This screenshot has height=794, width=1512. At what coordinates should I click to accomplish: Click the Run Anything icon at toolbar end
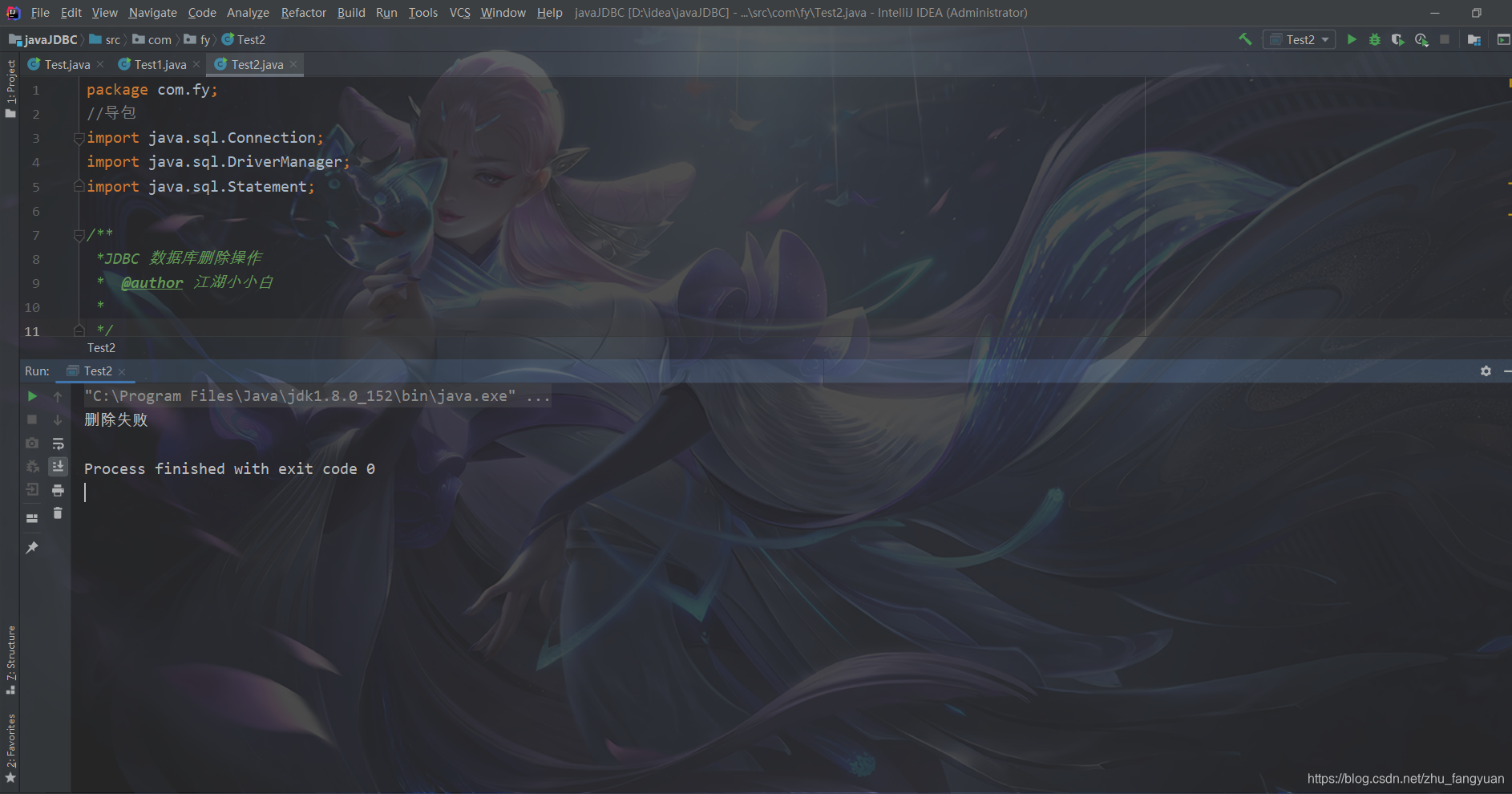pos(1503,39)
